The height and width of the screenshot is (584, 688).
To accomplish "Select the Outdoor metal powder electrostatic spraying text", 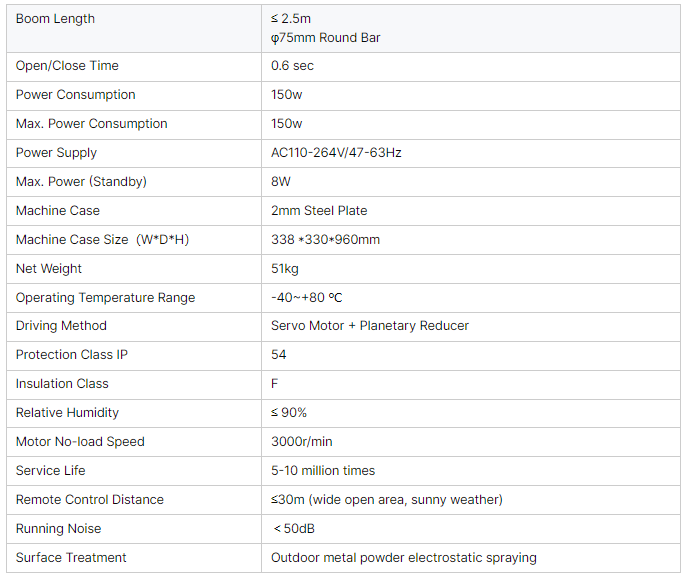I will click(x=404, y=558).
